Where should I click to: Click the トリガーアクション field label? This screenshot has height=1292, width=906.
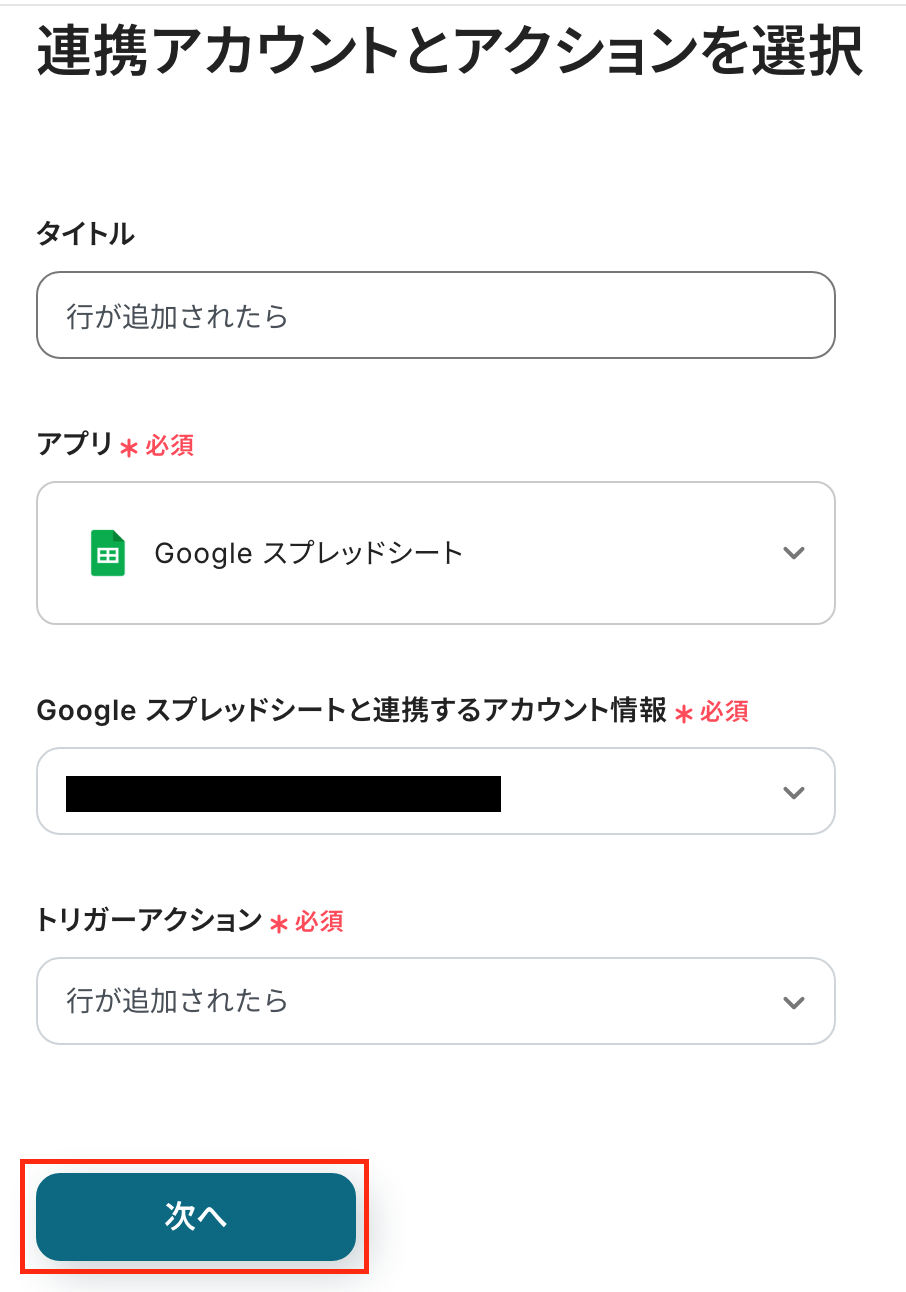point(149,921)
